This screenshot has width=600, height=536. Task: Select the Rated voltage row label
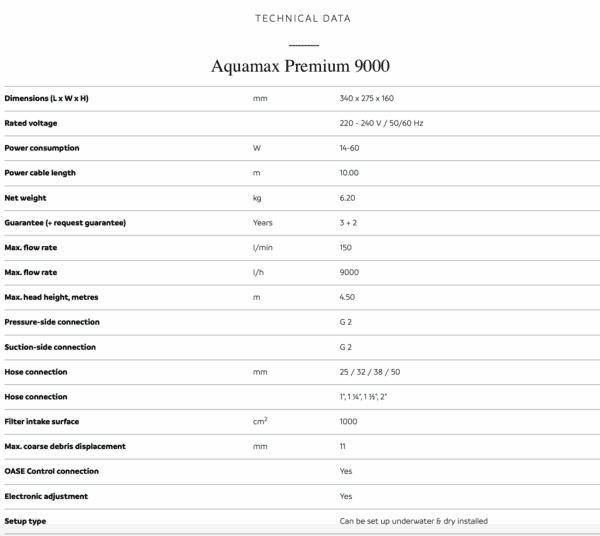[31, 123]
